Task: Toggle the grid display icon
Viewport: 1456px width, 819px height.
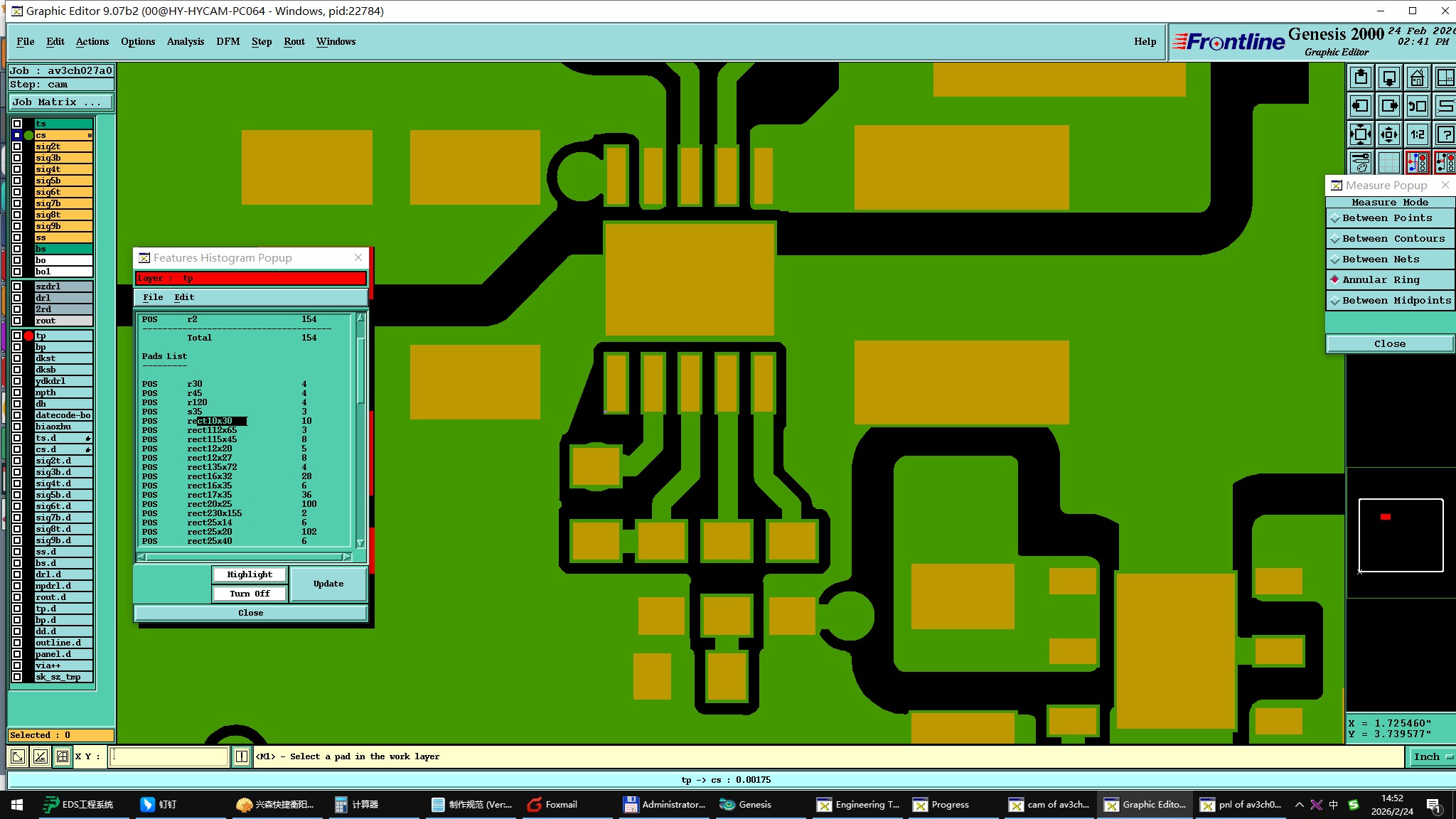Action: [x=1388, y=162]
